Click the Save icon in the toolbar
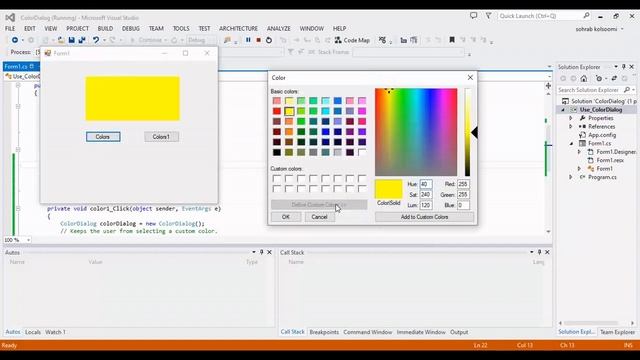This screenshot has height=360, width=640. coord(71,40)
